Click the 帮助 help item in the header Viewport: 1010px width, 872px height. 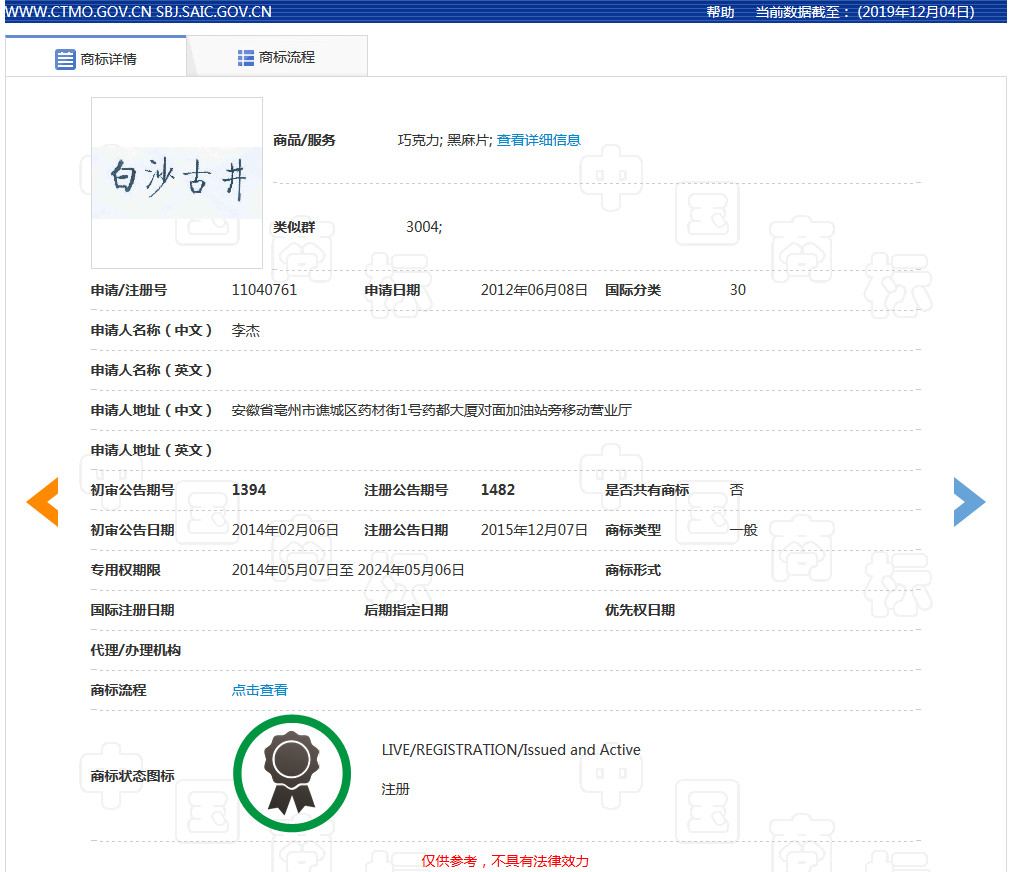(x=720, y=12)
